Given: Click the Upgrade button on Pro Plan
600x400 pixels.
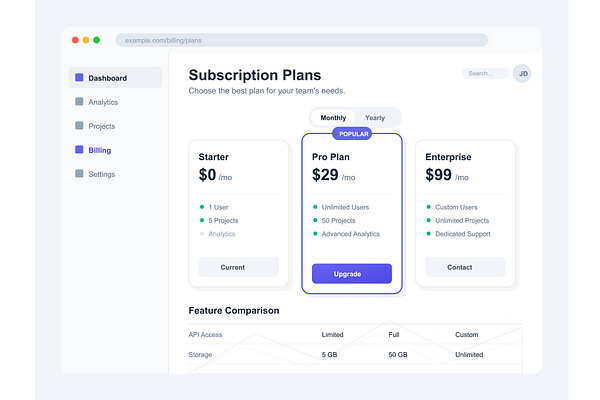Looking at the screenshot, I should [x=352, y=274].
